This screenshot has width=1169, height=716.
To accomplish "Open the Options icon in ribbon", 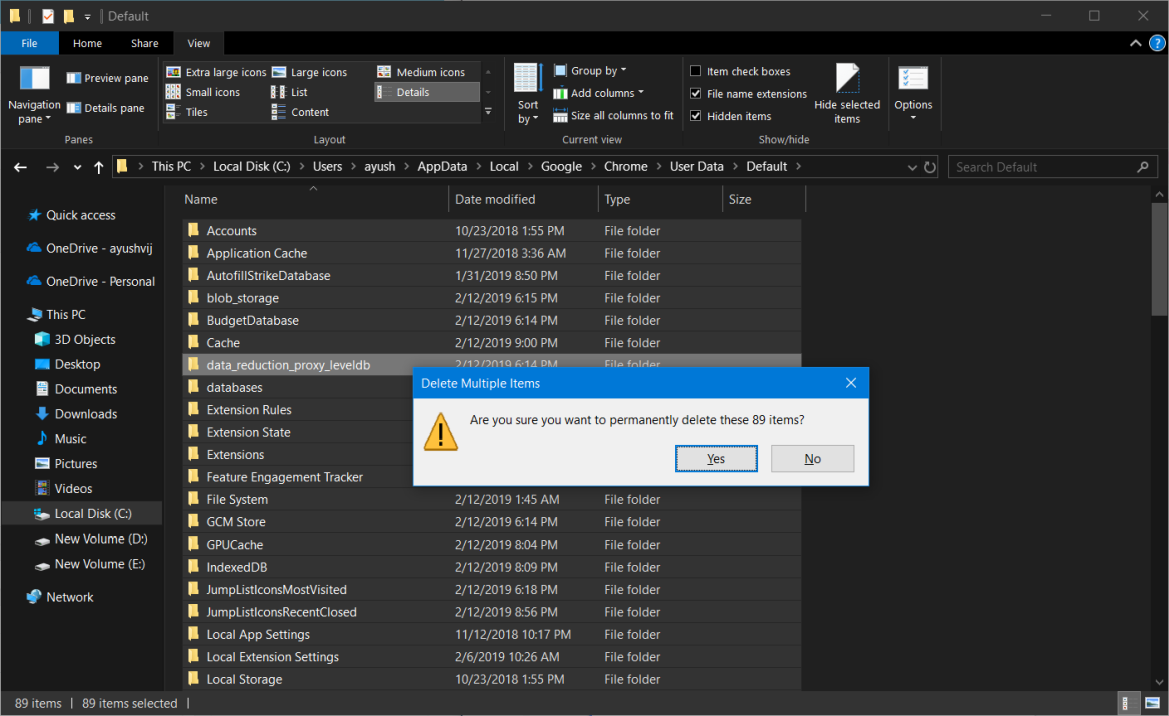I will (x=912, y=79).
